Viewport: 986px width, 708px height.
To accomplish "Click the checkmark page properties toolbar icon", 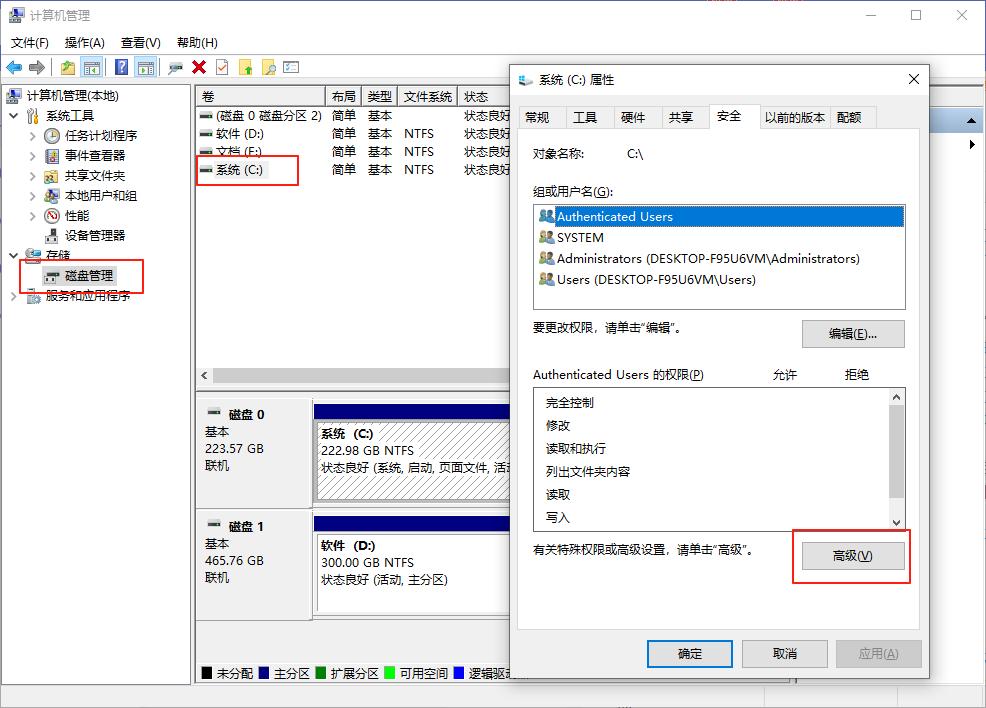I will 222,67.
